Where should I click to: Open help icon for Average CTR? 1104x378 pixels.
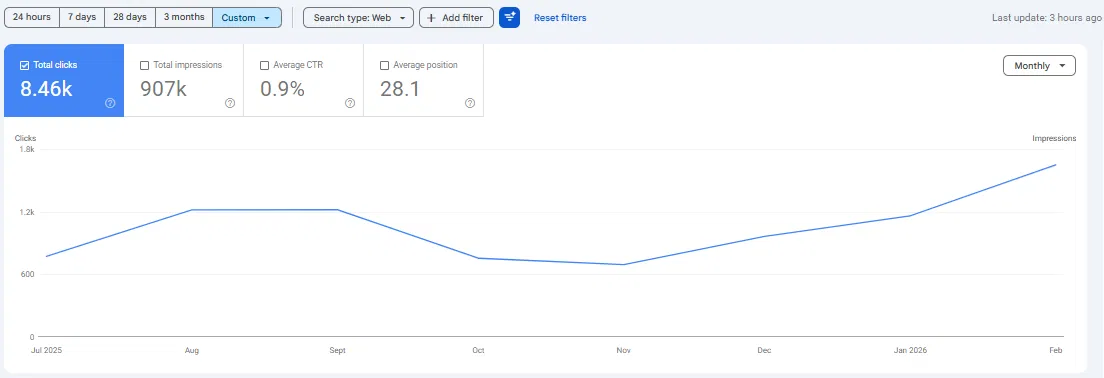coord(350,103)
